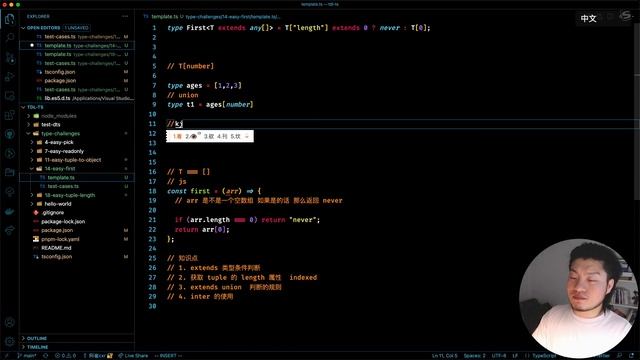
Task: Click line number 16 in the gutter
Action: coord(152,172)
